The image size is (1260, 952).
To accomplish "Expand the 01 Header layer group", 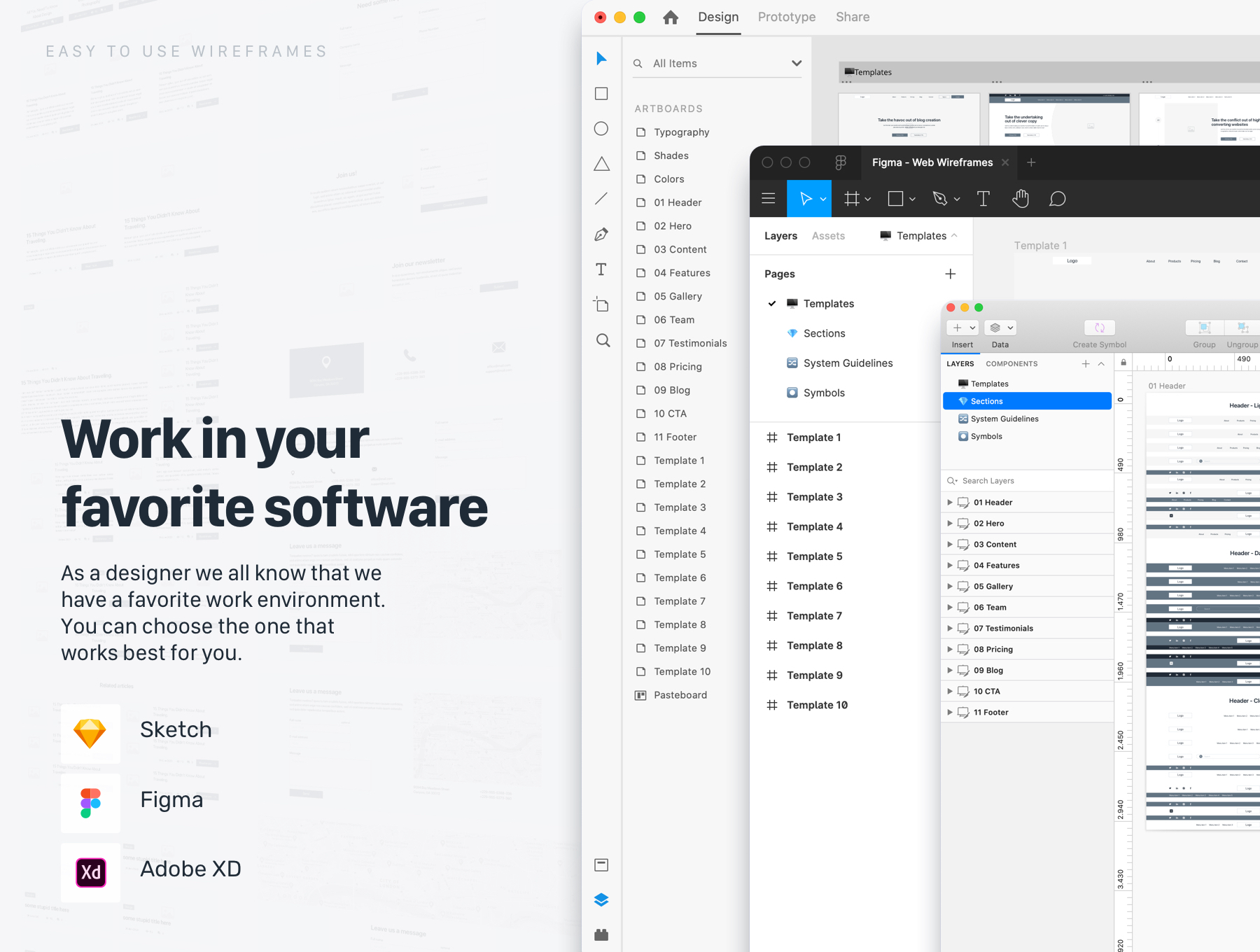I will (950, 503).
